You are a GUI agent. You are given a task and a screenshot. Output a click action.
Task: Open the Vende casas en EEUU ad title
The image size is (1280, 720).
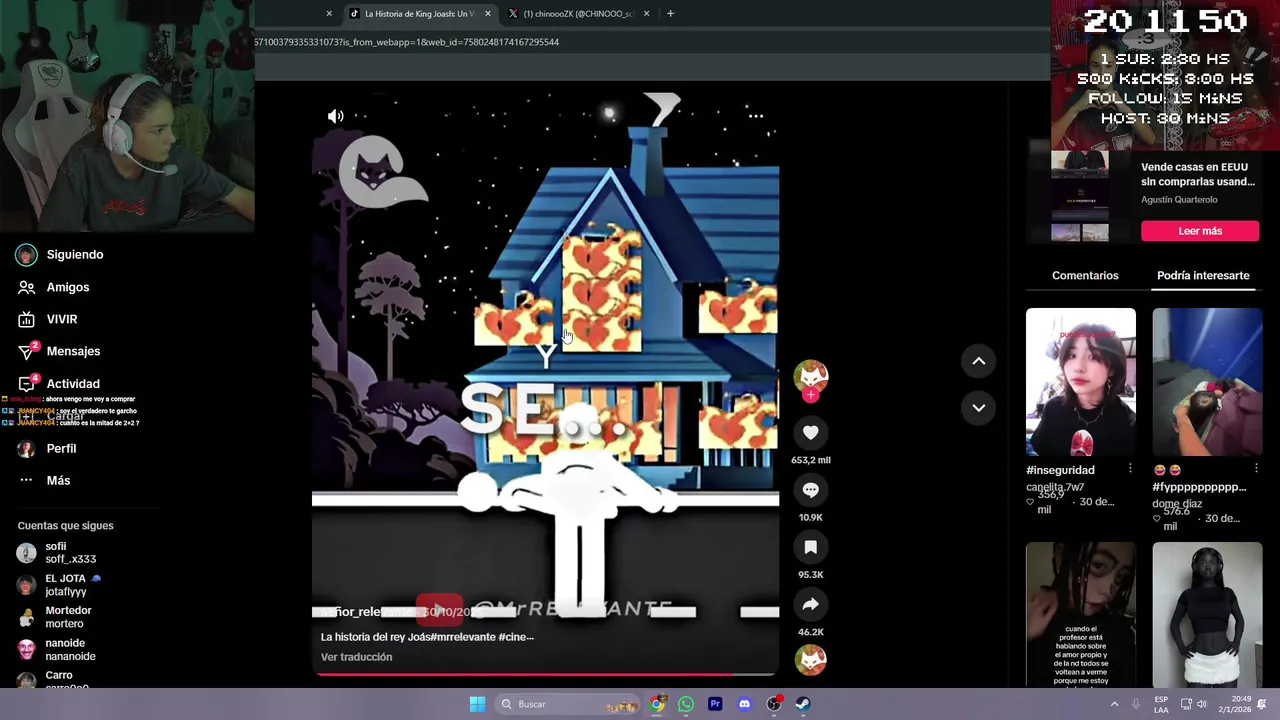[x=1198, y=175]
